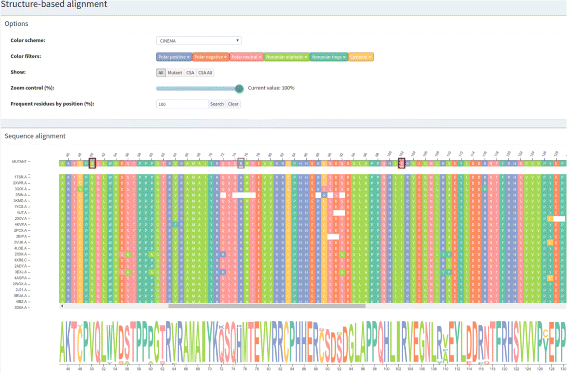Select the CSA show option

point(190,73)
